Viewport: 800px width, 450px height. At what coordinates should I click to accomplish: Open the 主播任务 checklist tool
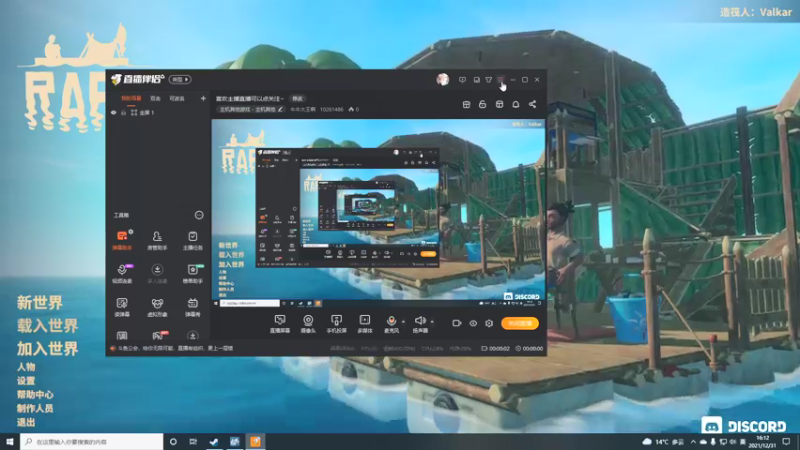(x=192, y=240)
